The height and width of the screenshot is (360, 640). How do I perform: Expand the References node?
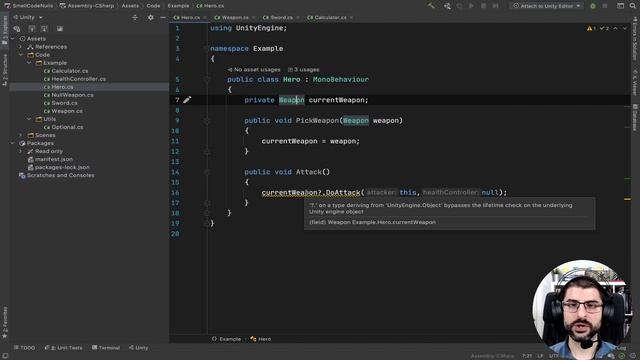point(21,47)
